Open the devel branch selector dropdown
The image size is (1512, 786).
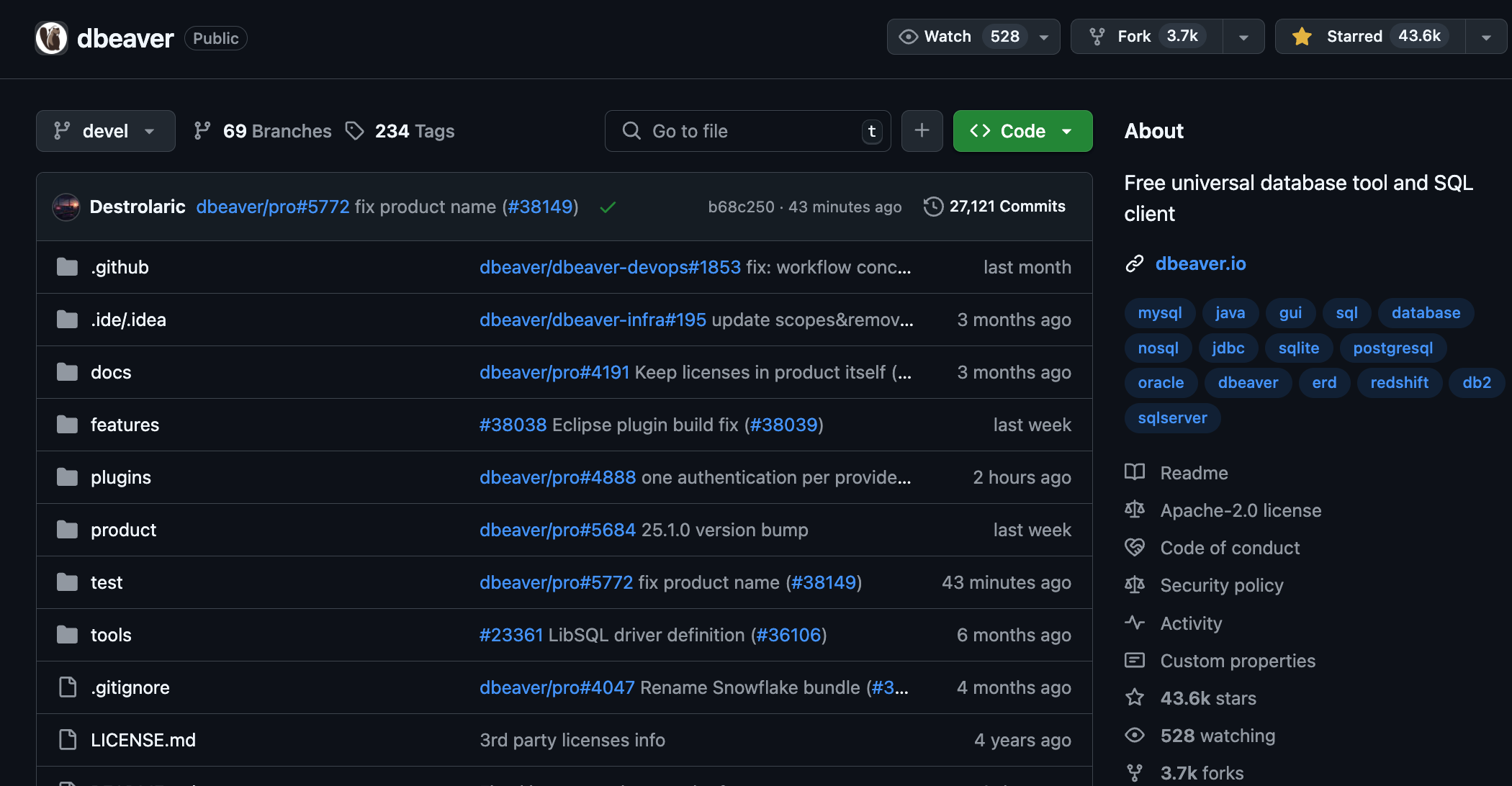coord(106,131)
